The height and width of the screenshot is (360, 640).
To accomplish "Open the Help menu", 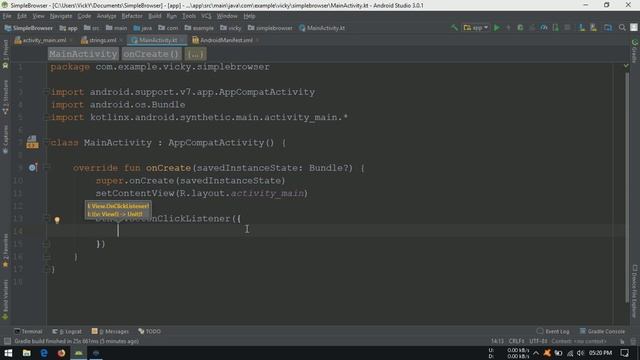I will pos(249,16).
